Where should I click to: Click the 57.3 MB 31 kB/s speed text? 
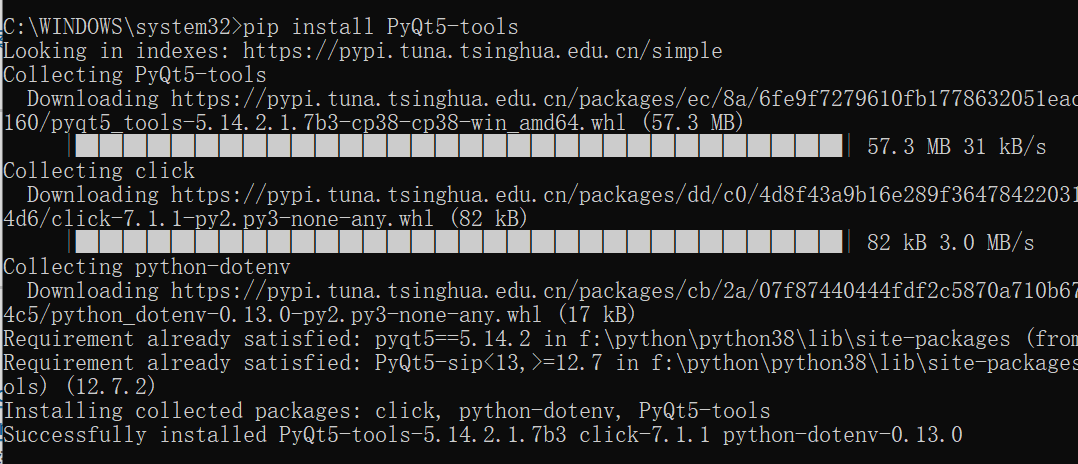955,147
